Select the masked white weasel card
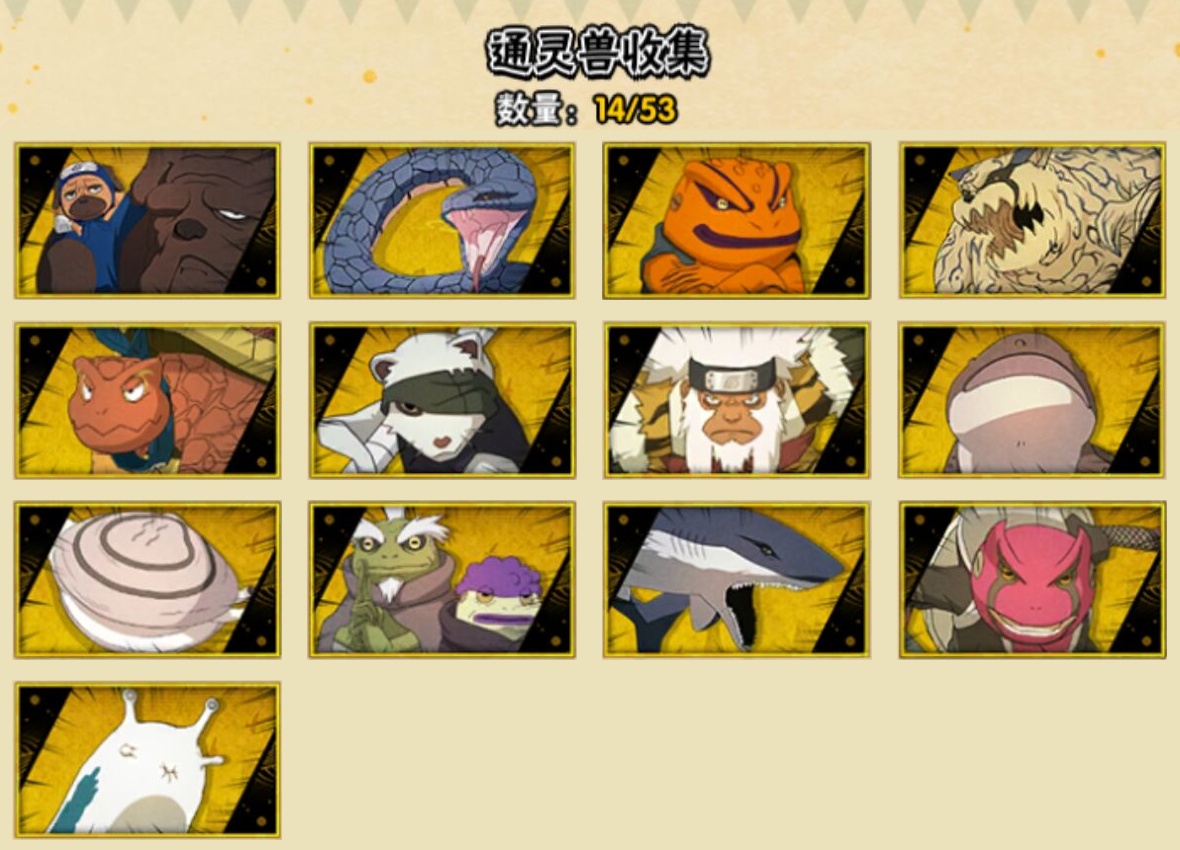Screen dimensions: 1180x850 click(442, 401)
